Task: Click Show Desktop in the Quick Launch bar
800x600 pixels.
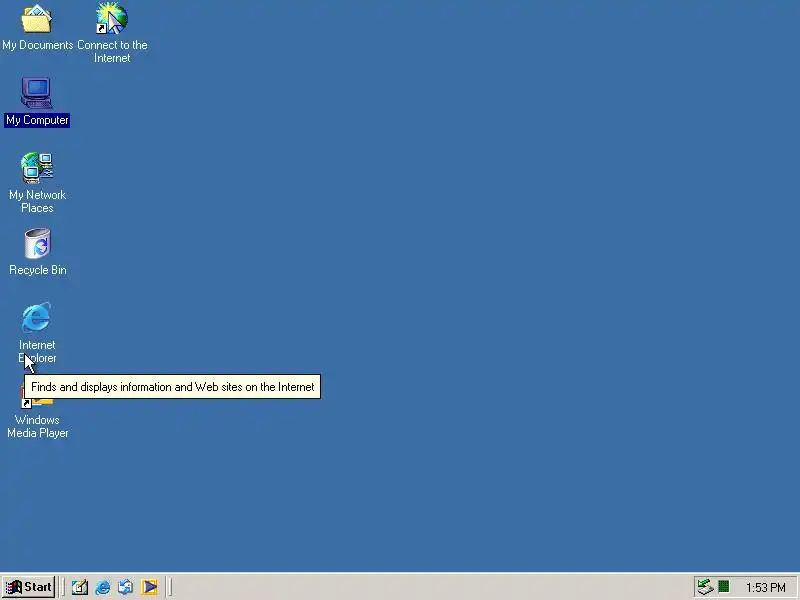Action: point(80,587)
